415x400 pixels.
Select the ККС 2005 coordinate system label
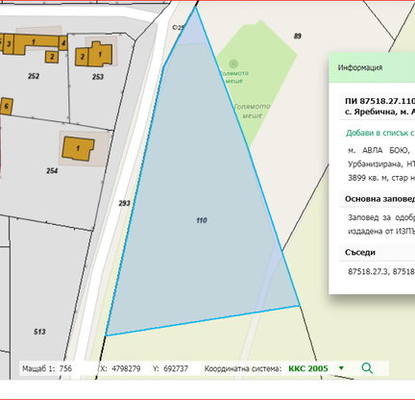click(x=308, y=369)
